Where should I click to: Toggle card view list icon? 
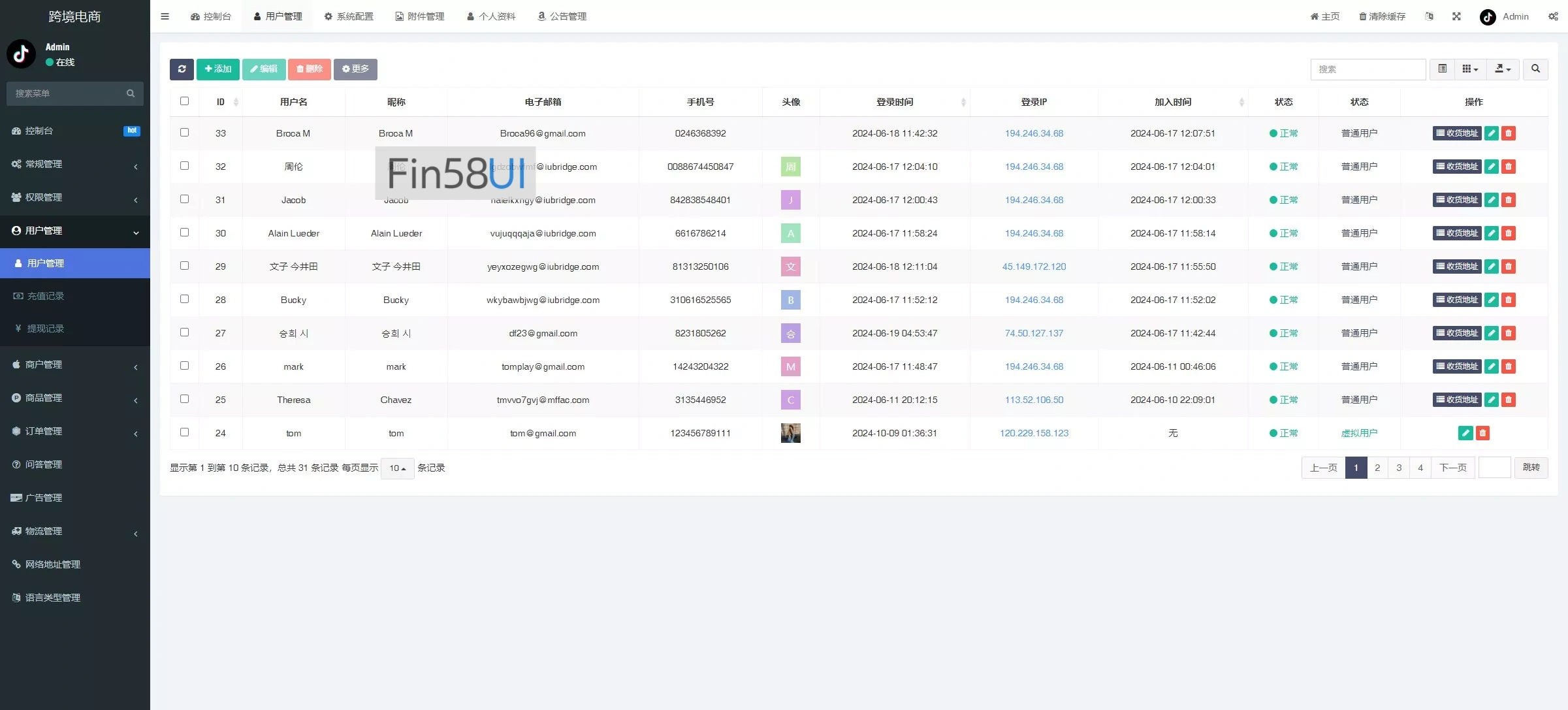[x=1442, y=69]
